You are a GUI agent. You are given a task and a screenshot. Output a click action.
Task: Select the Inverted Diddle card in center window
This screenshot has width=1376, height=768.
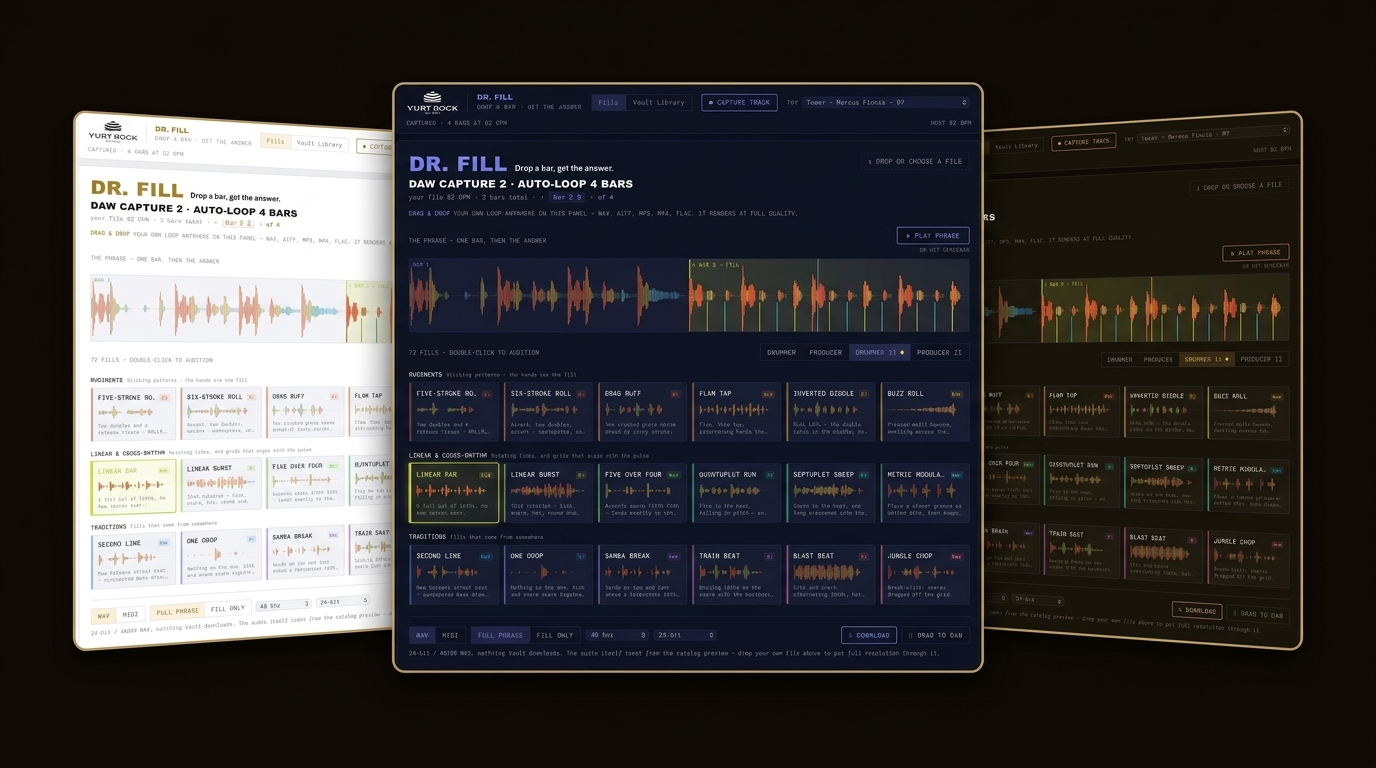pyautogui.click(x=831, y=412)
